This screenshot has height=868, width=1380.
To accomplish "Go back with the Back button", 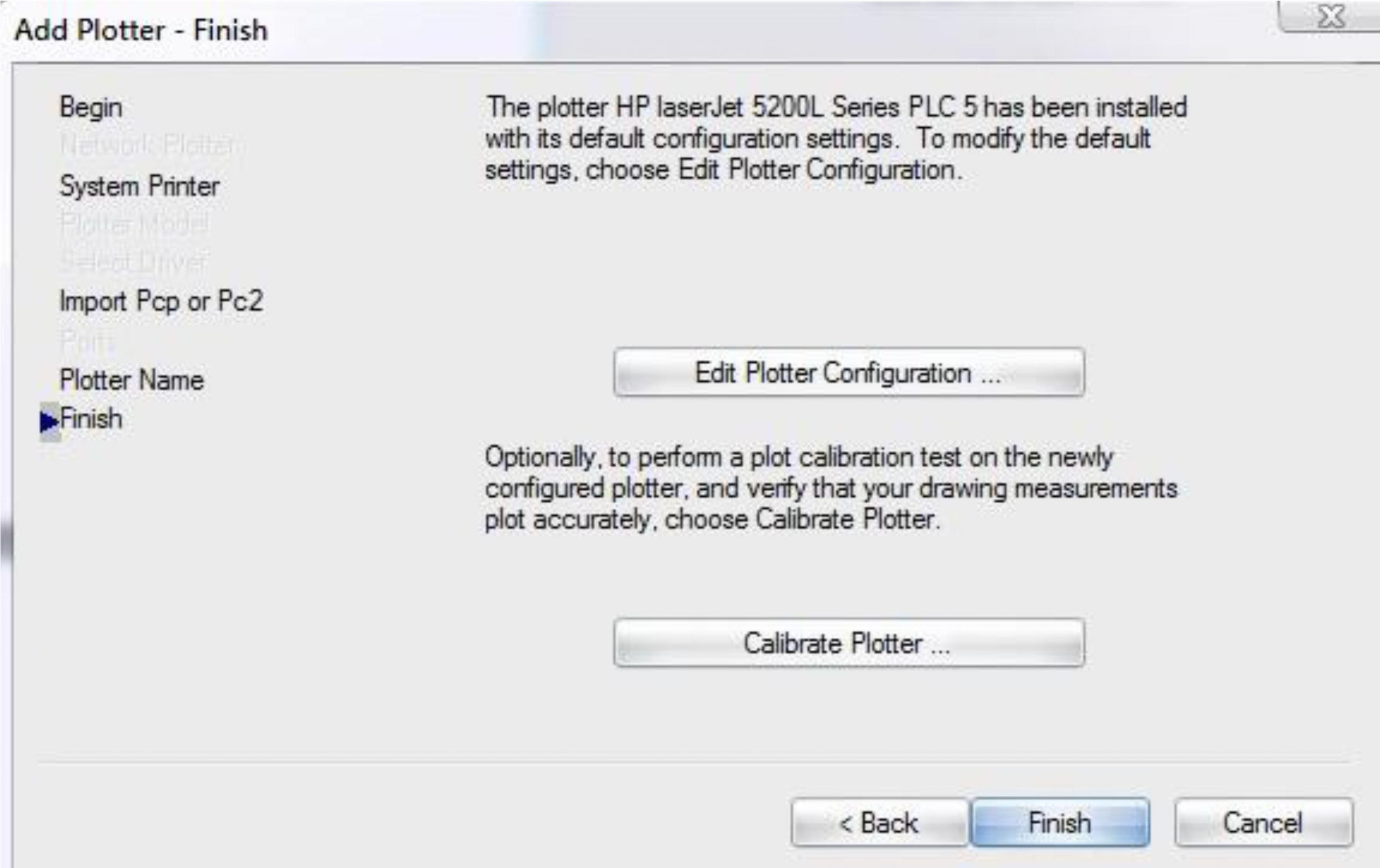I will (x=879, y=823).
